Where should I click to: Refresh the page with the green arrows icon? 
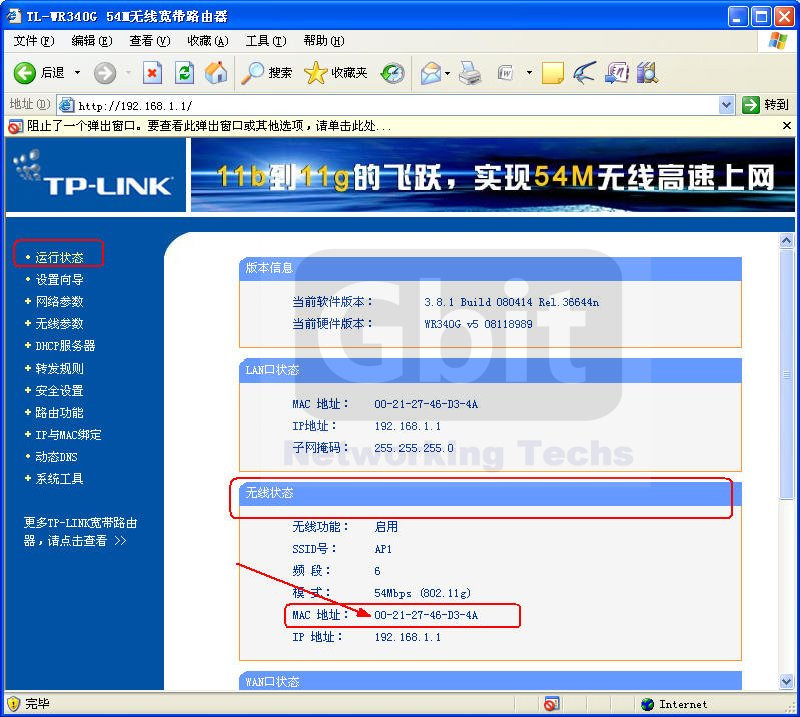[184, 73]
